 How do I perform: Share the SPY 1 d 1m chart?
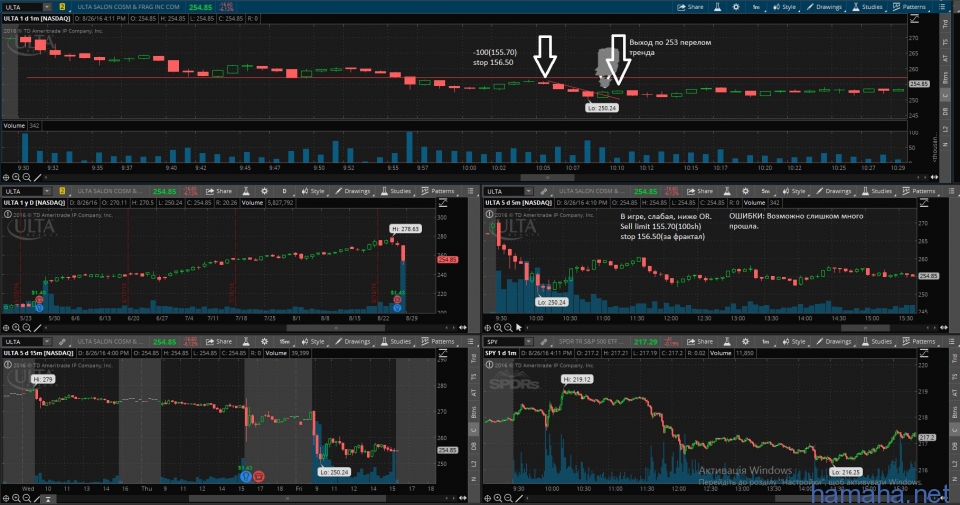coord(700,342)
